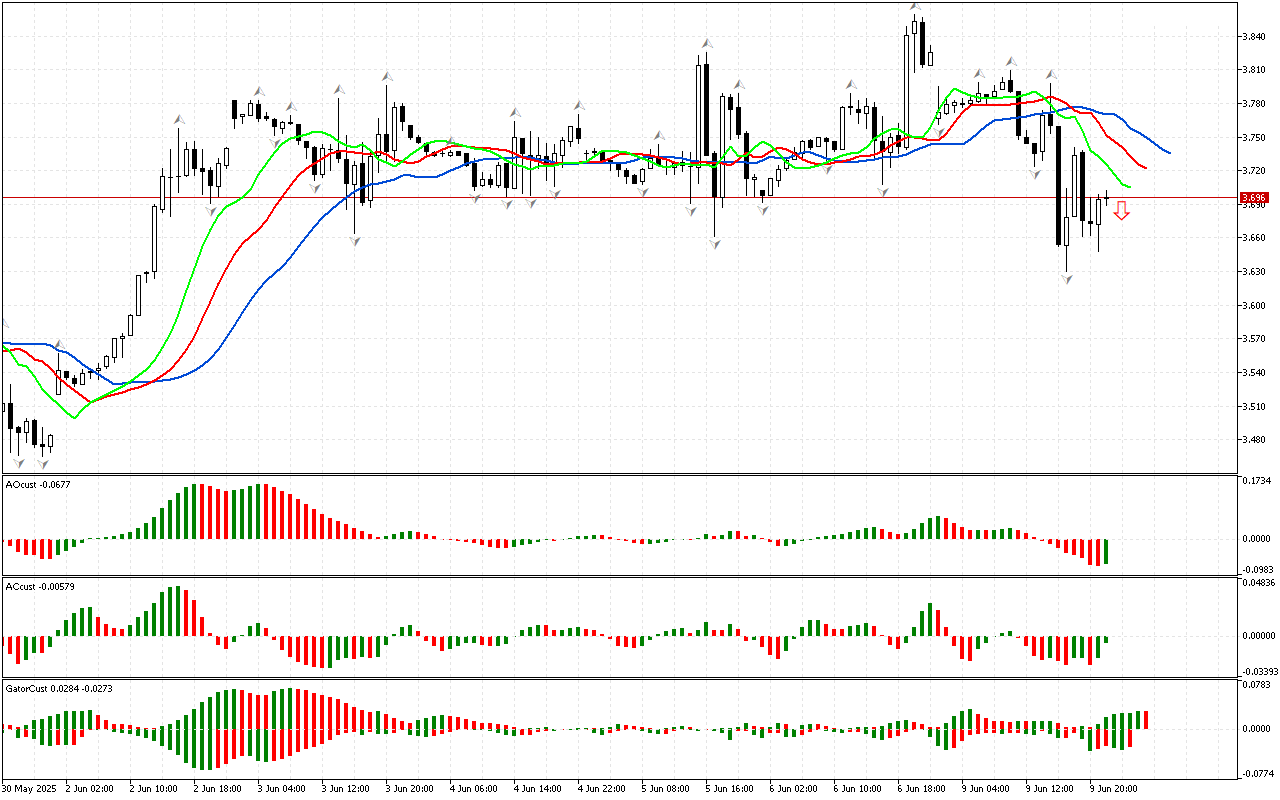Select the fractal up arrow above 2 Jun 10:00 candle
The height and width of the screenshot is (800, 1280).
(179, 119)
